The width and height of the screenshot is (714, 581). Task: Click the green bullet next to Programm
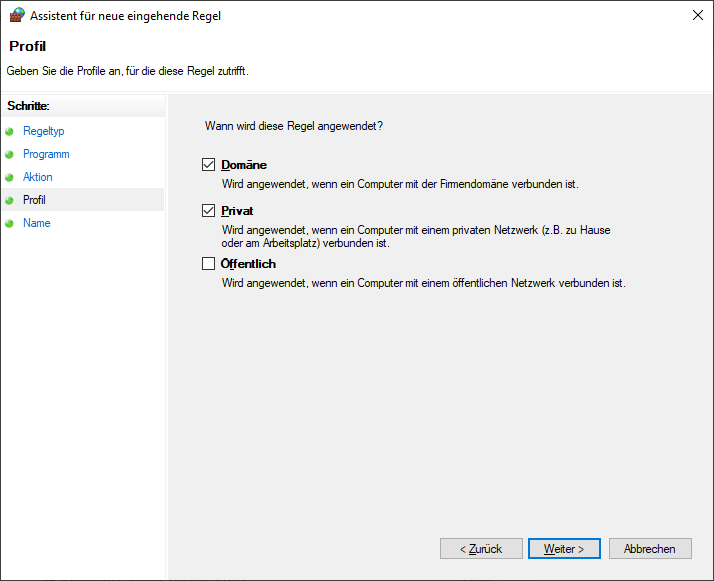(10, 155)
